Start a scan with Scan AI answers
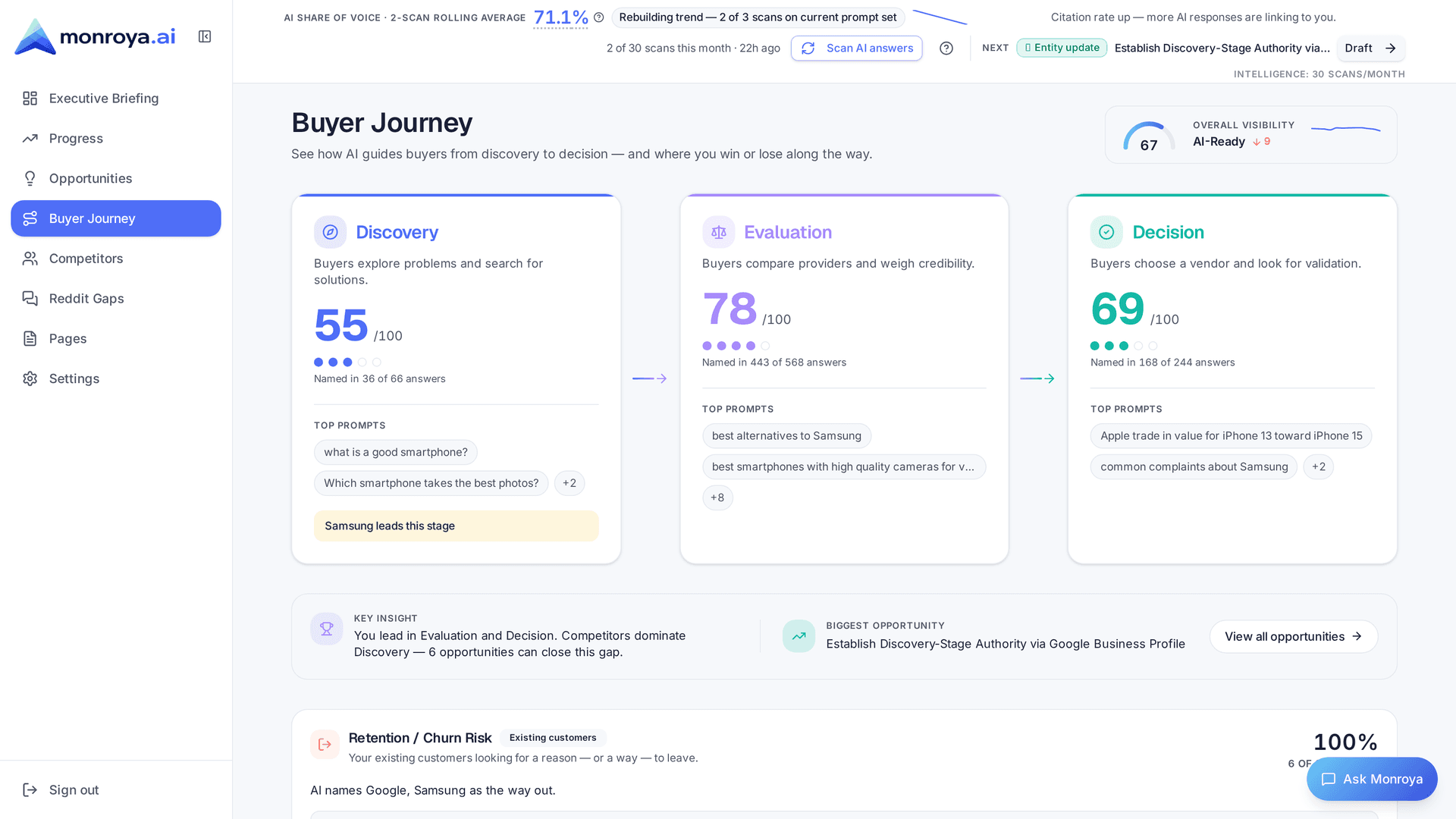This screenshot has height=819, width=1456. tap(857, 49)
